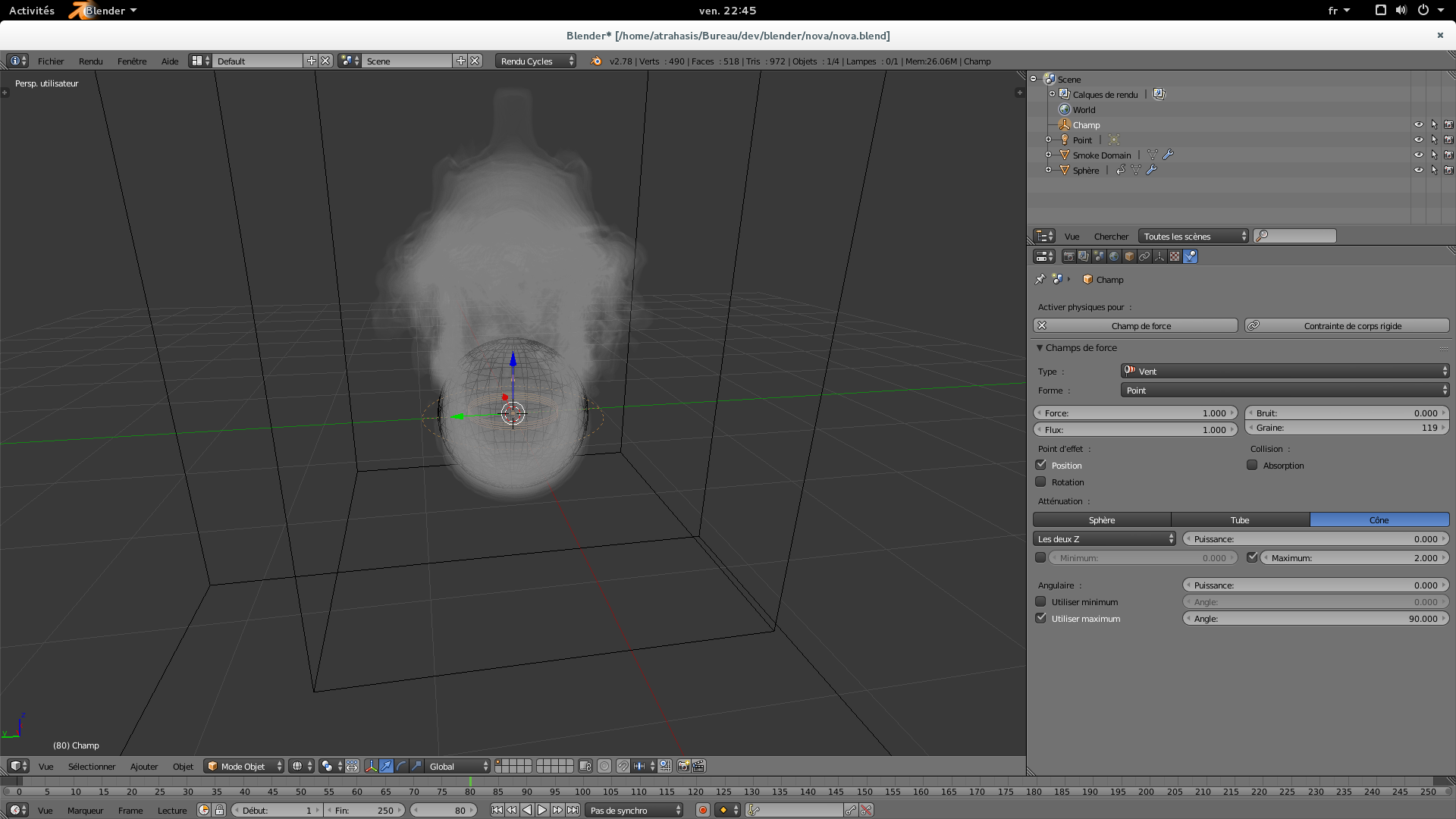Open the Rendu Cycles engine dropdown

point(535,61)
